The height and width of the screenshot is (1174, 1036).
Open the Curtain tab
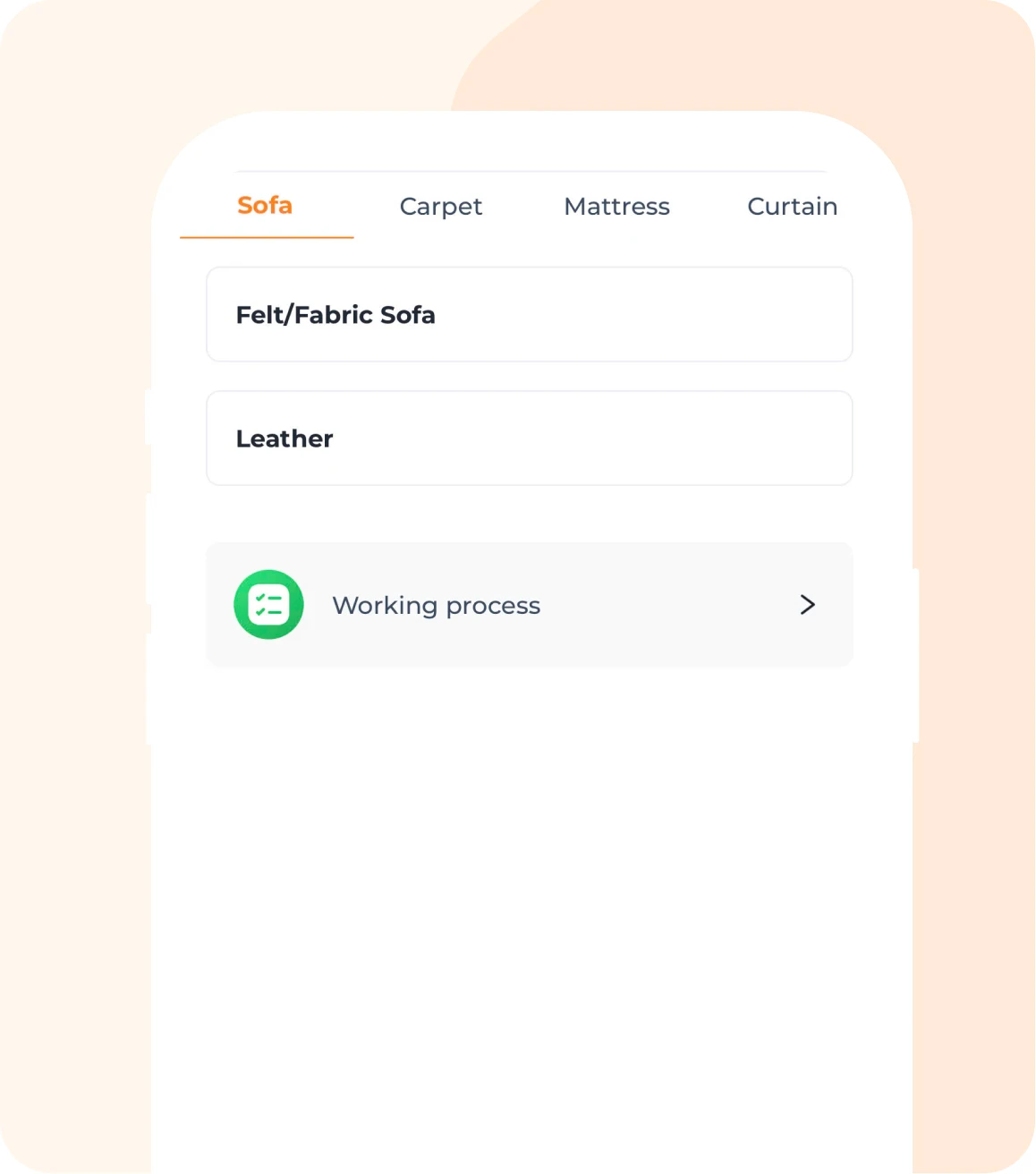point(792,207)
